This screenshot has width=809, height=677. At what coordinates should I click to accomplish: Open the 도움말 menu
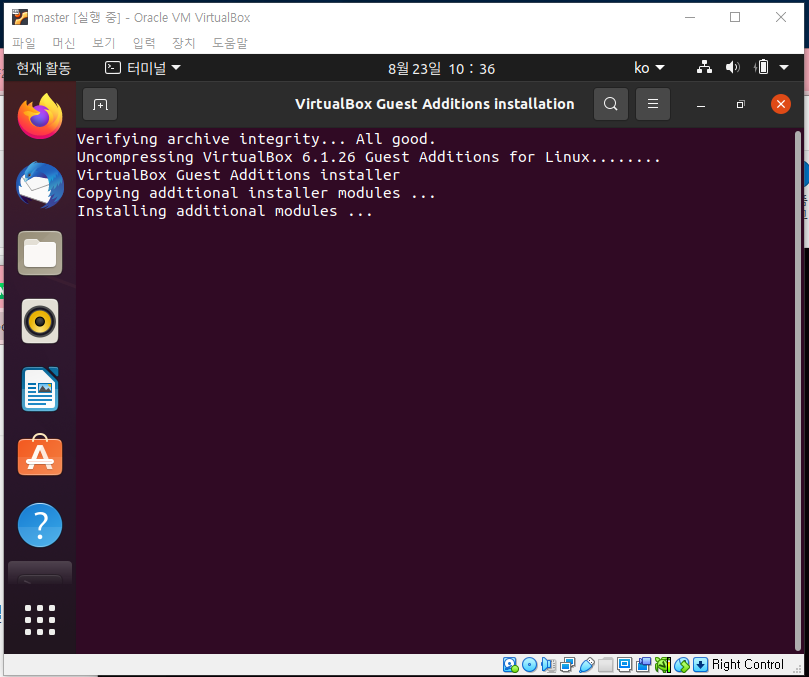point(230,43)
